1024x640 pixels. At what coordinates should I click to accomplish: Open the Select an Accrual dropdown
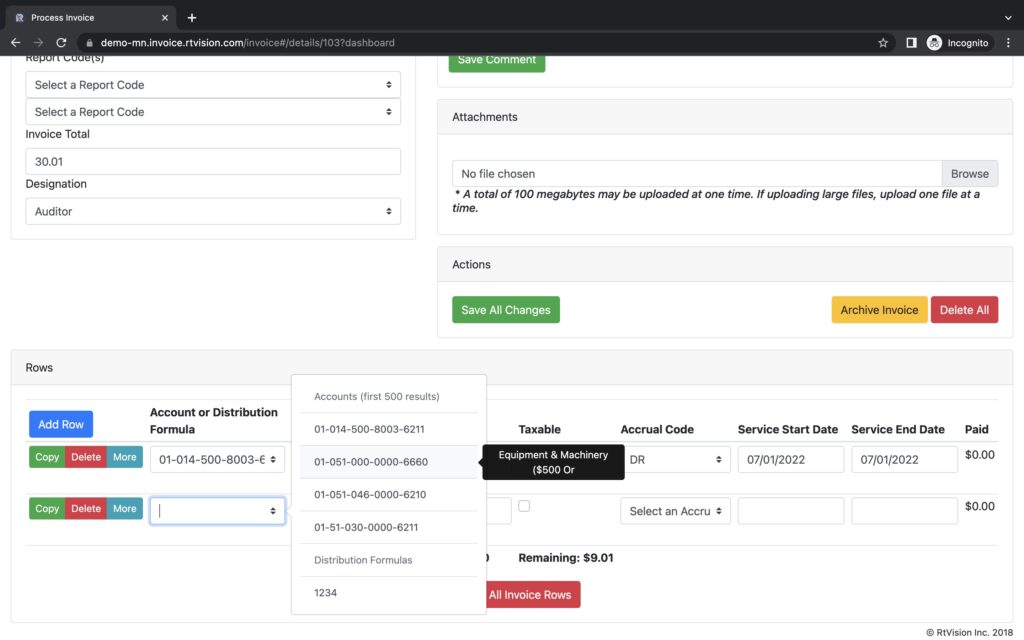click(x=675, y=510)
